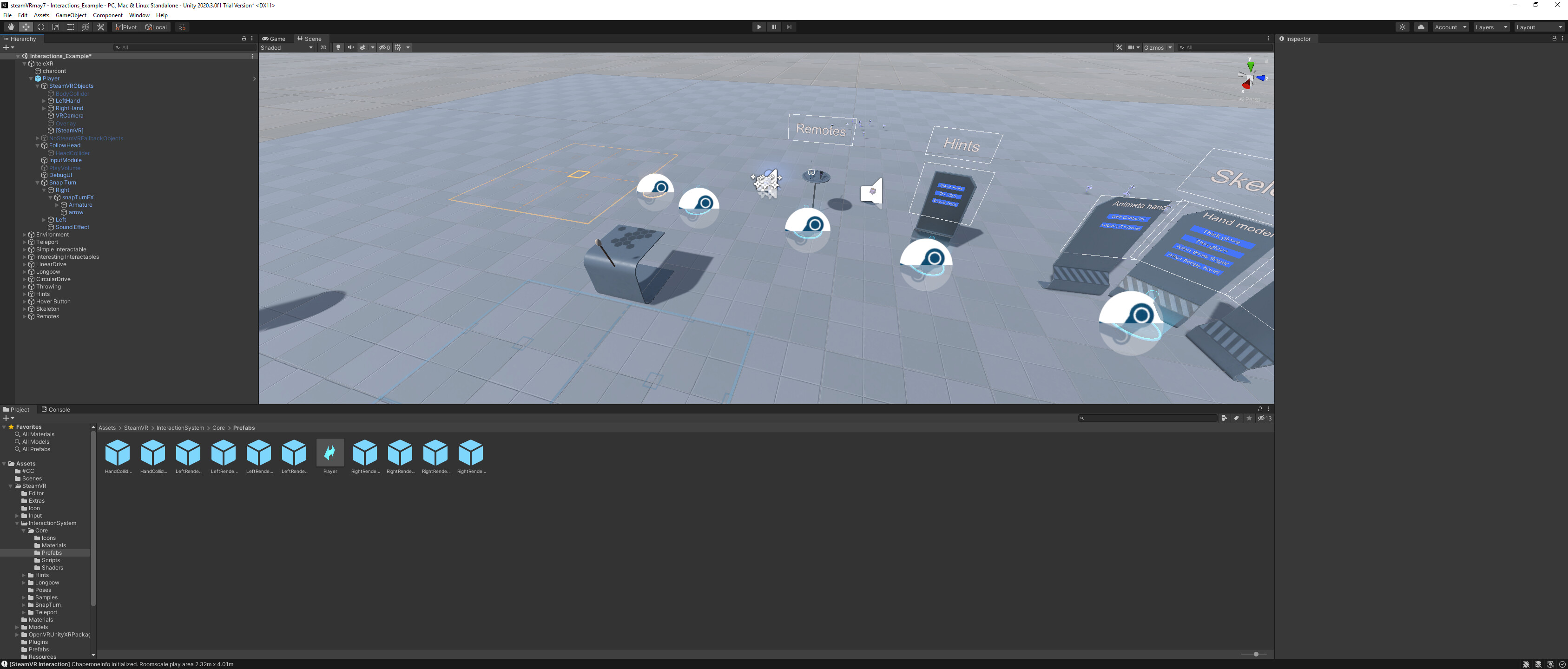The image size is (1568, 669).
Task: Open the GameObject menu
Action: coord(70,15)
